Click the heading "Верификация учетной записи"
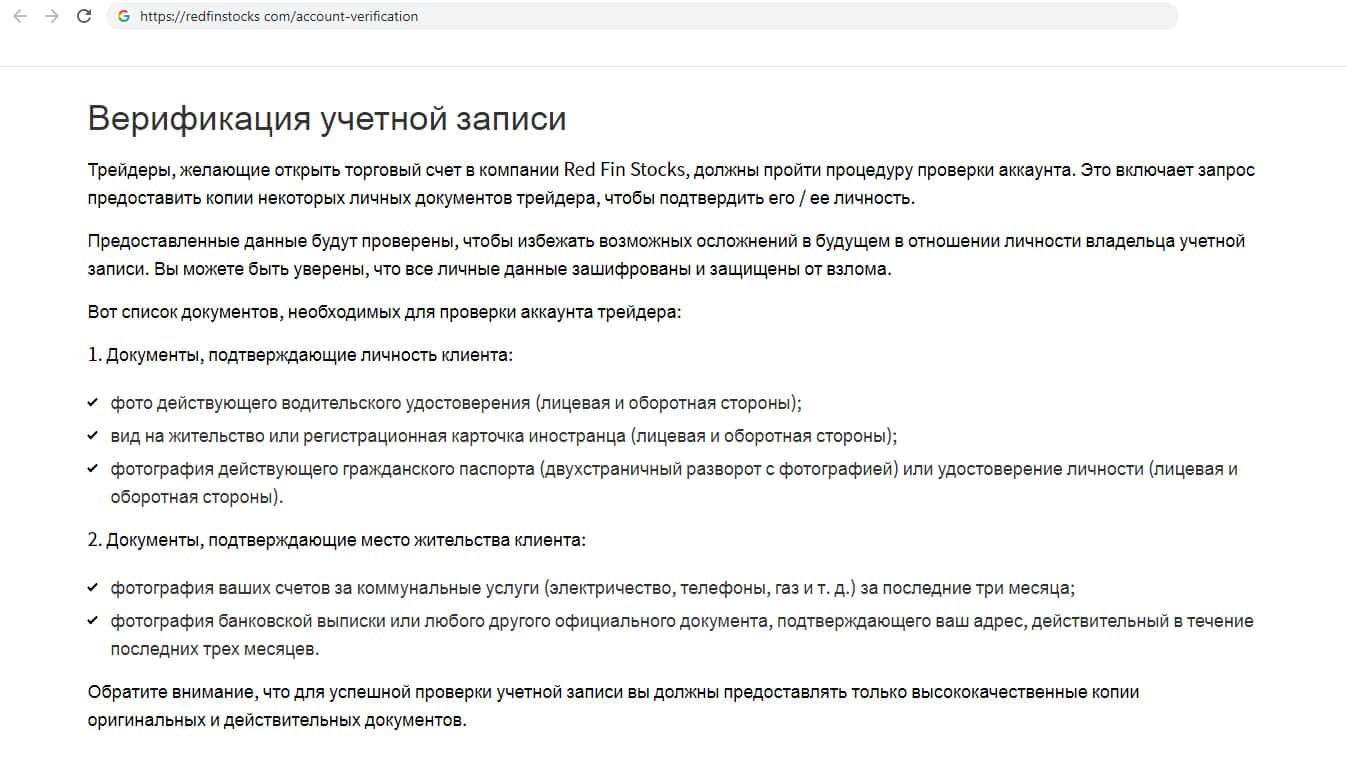The height and width of the screenshot is (763, 1346). [x=327, y=118]
